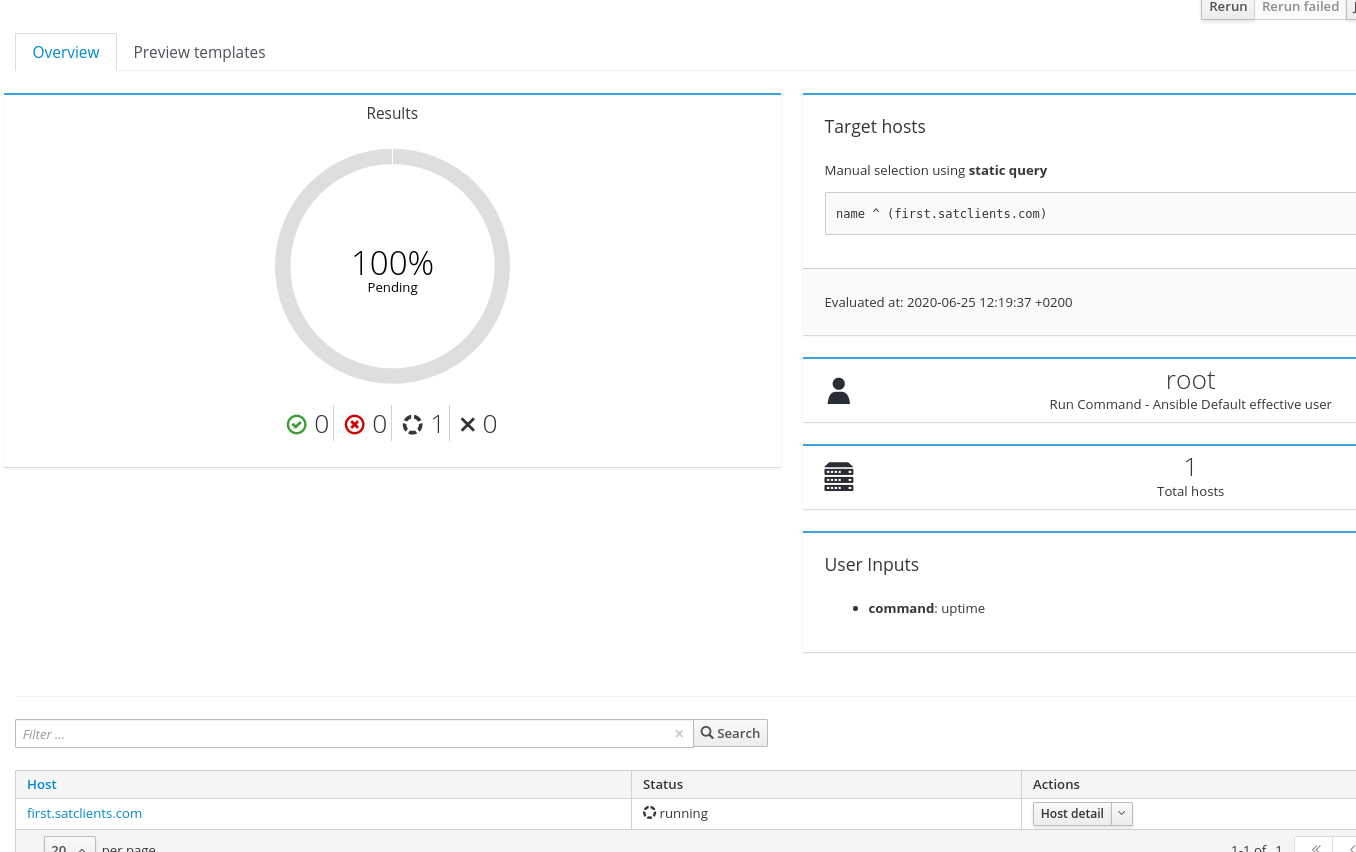This screenshot has width=1356, height=852.
Task: Clear the filter with the X icon
Action: [679, 734]
